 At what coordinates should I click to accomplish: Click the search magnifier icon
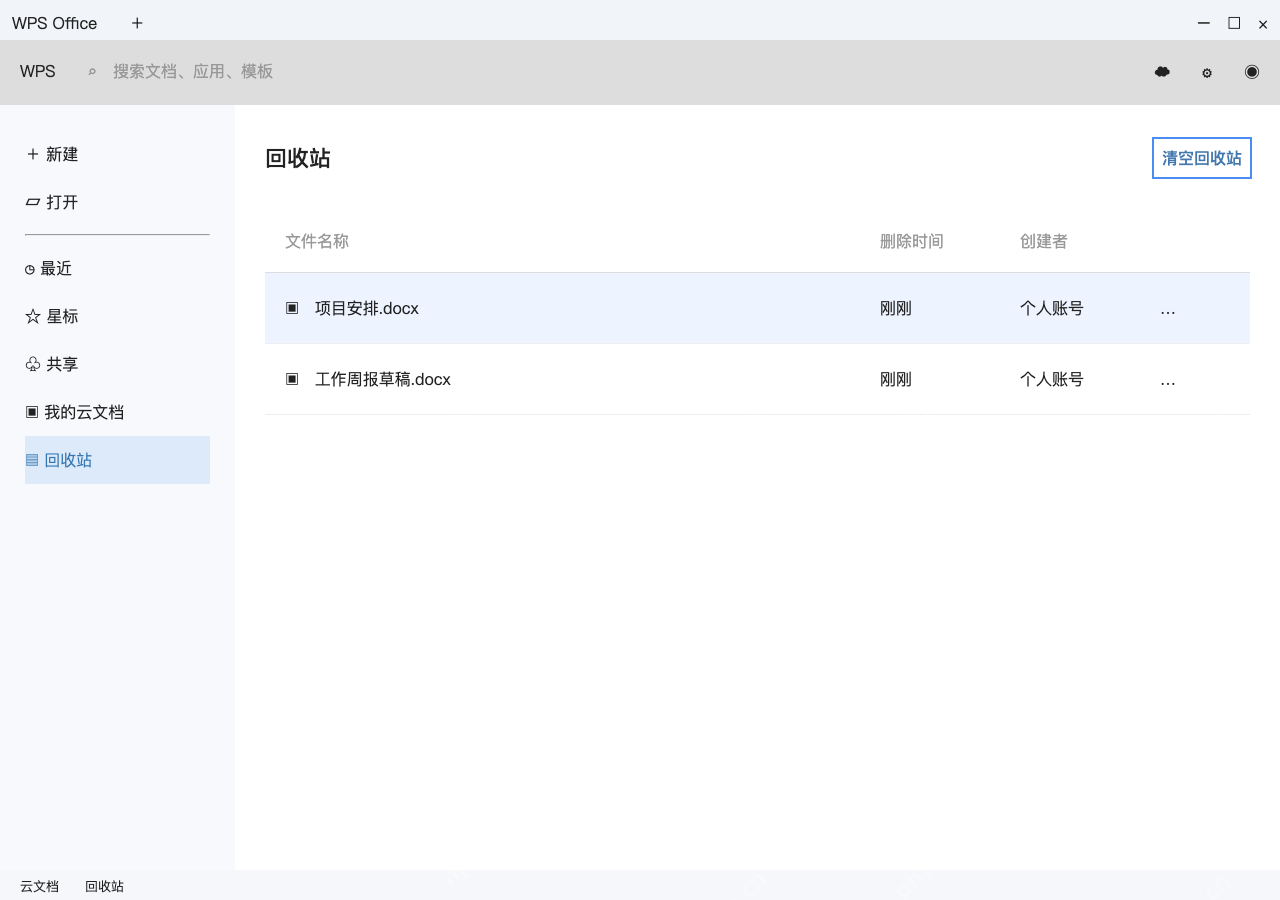92,72
